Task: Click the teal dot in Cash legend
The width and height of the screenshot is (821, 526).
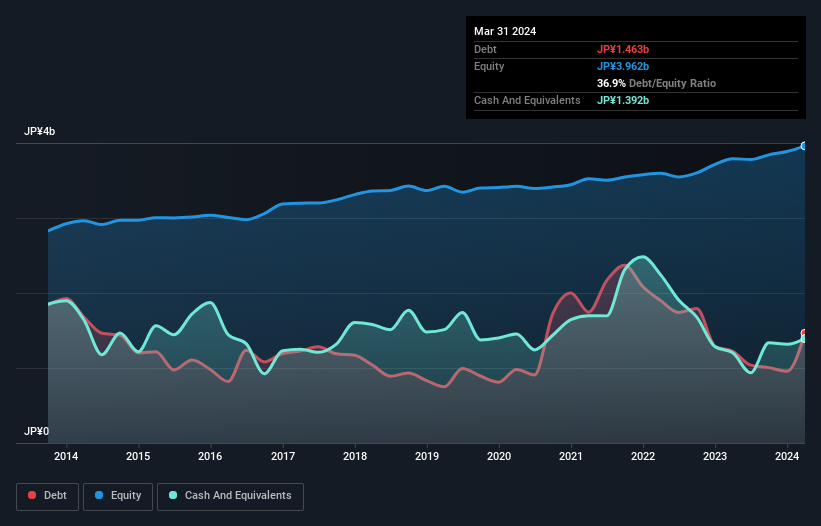Action: coord(173,496)
